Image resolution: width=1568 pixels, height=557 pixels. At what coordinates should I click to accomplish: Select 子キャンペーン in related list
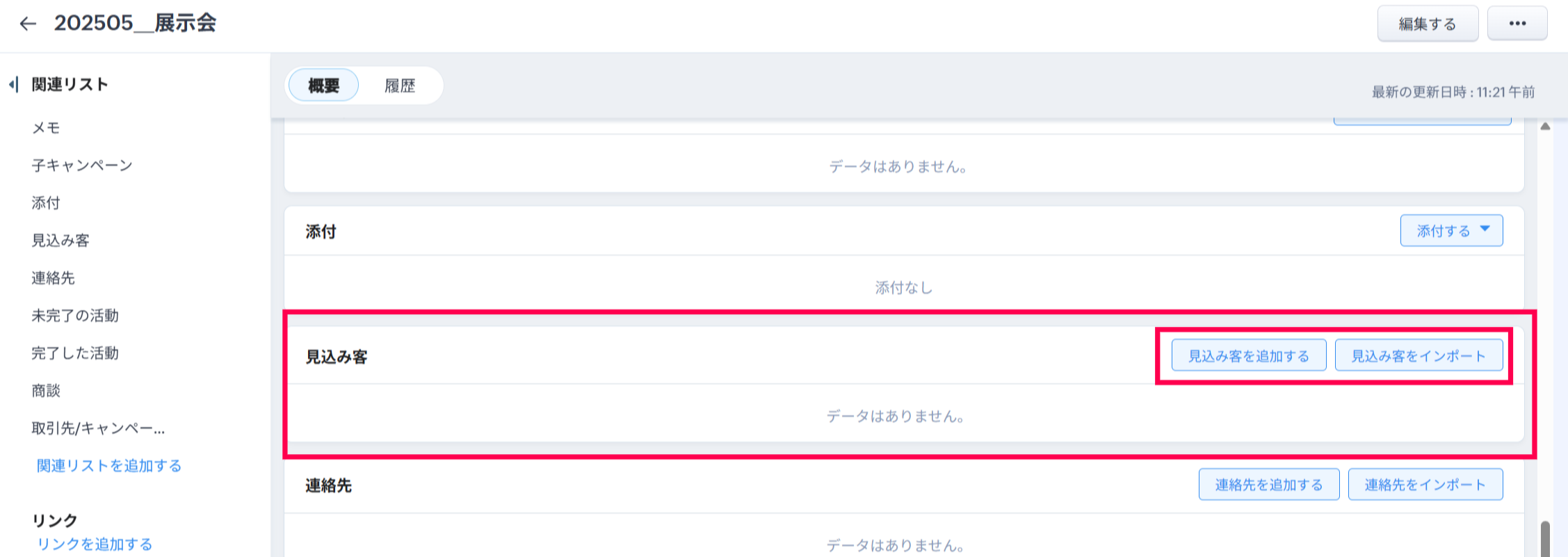click(82, 166)
